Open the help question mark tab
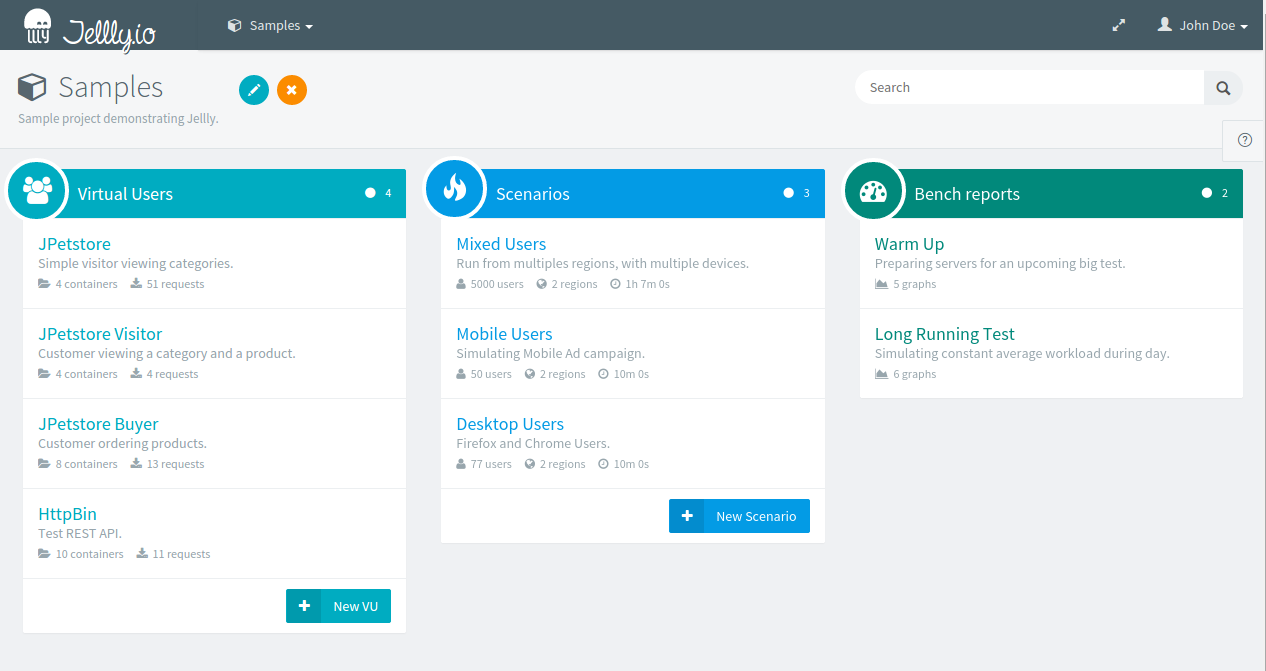This screenshot has height=671, width=1266. [1245, 140]
